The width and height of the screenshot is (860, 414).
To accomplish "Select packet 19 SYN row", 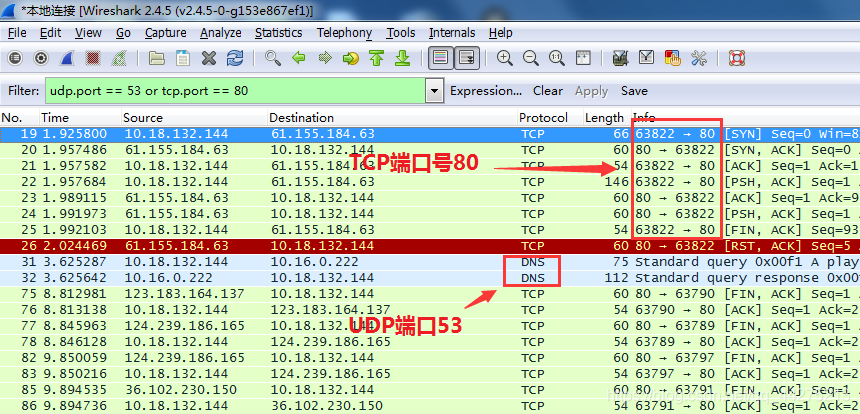I will pyautogui.click(x=430, y=134).
